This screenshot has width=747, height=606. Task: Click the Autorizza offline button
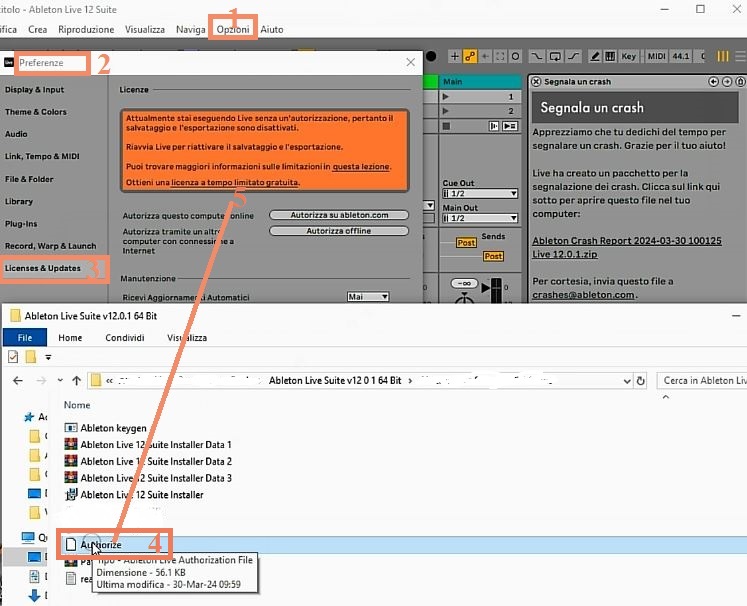pos(341,231)
